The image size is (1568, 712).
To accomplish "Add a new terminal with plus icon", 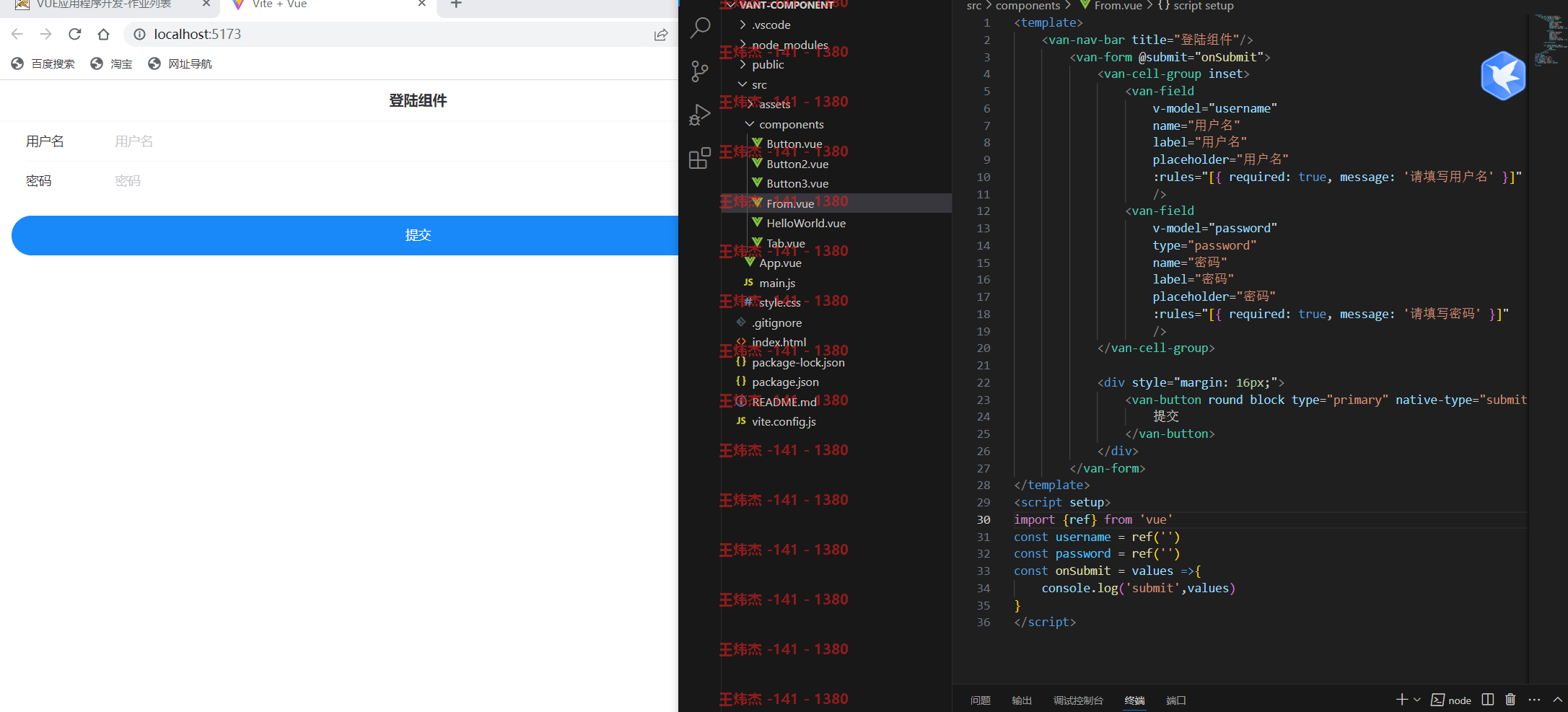I will coord(1401,700).
